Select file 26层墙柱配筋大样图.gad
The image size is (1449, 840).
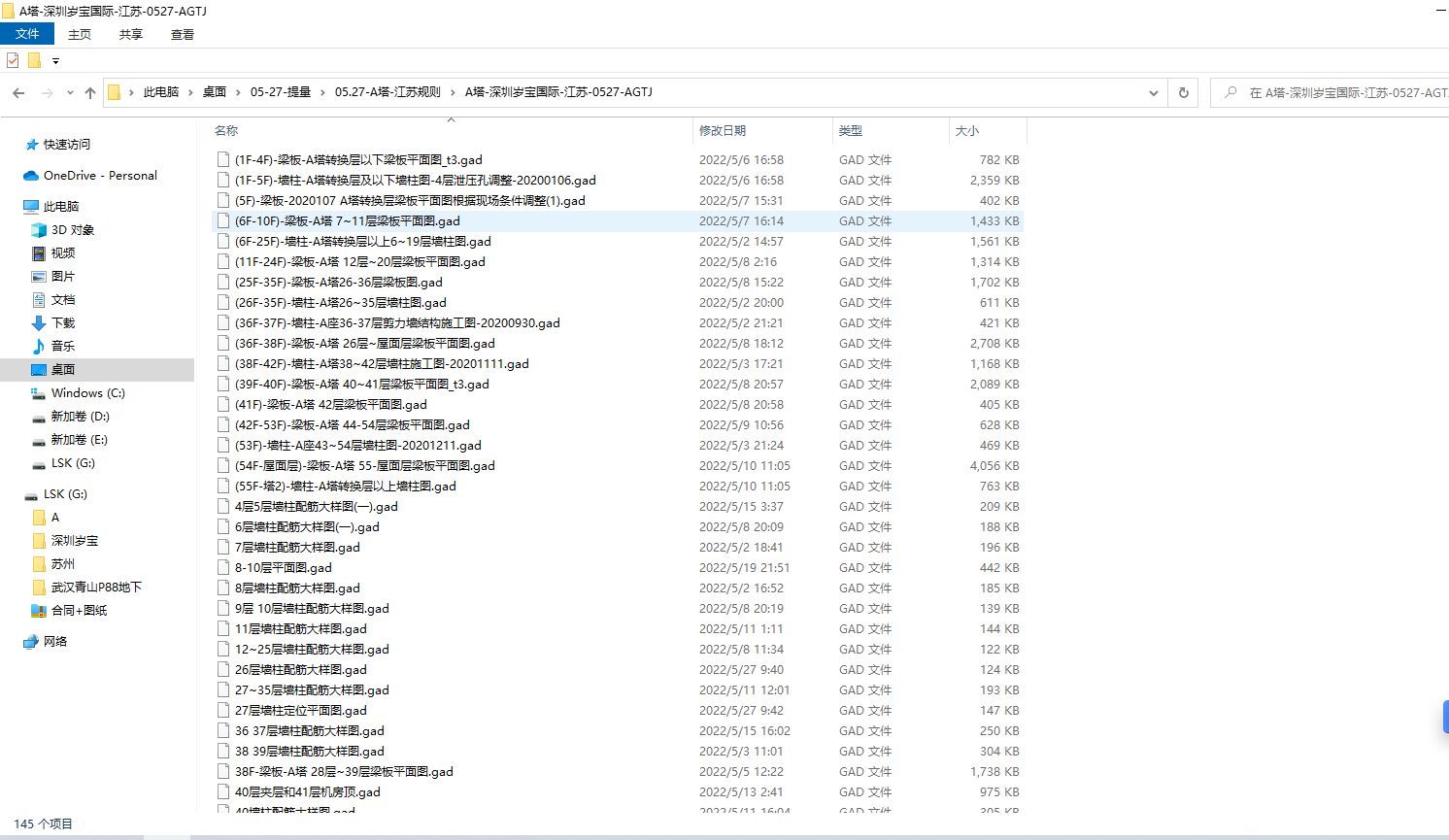(x=301, y=669)
